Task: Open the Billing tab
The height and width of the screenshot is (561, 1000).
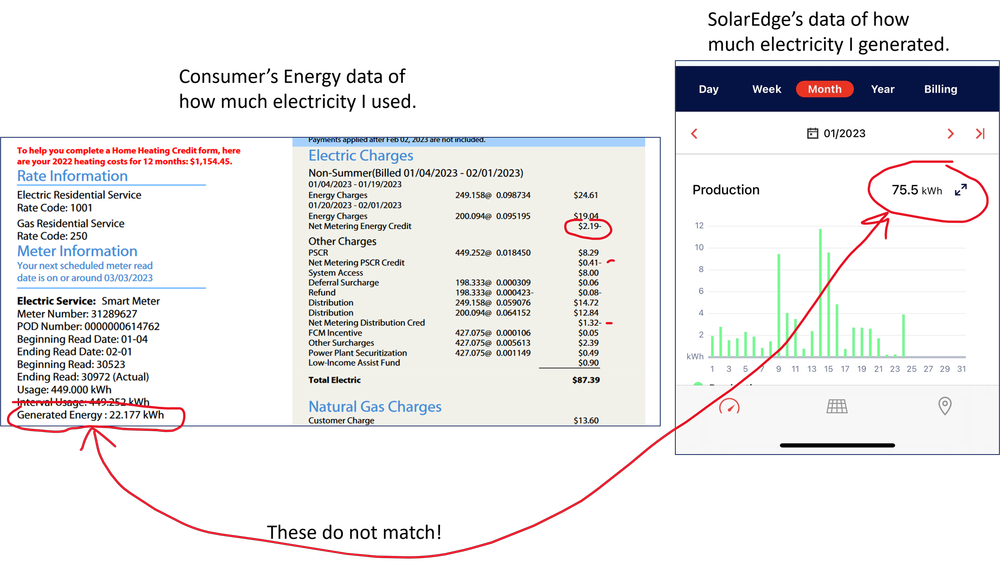Action: (x=941, y=89)
